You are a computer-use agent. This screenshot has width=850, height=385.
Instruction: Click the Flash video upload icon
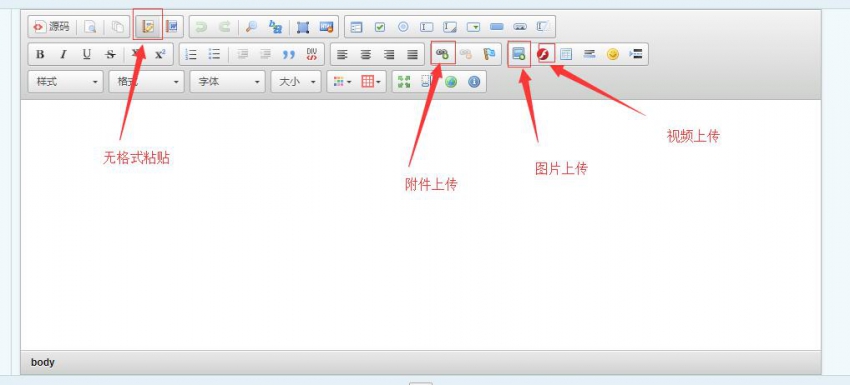pos(543,54)
